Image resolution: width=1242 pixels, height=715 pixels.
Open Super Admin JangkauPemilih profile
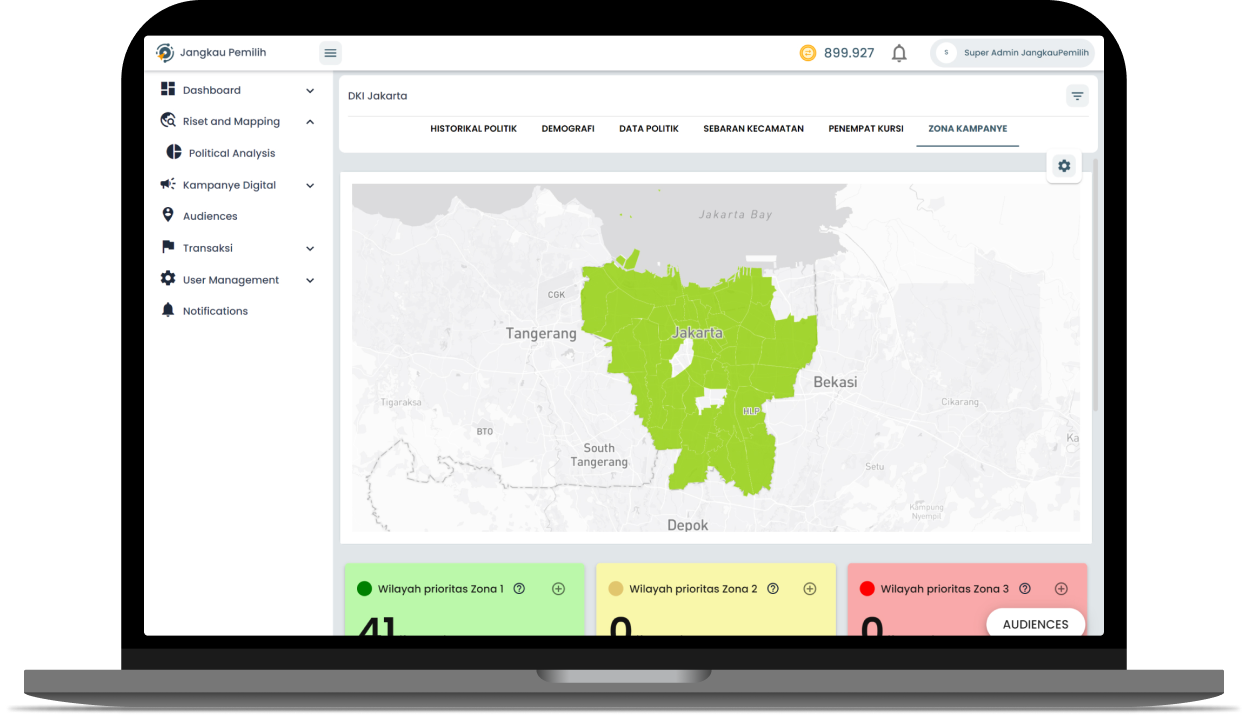(x=1012, y=53)
